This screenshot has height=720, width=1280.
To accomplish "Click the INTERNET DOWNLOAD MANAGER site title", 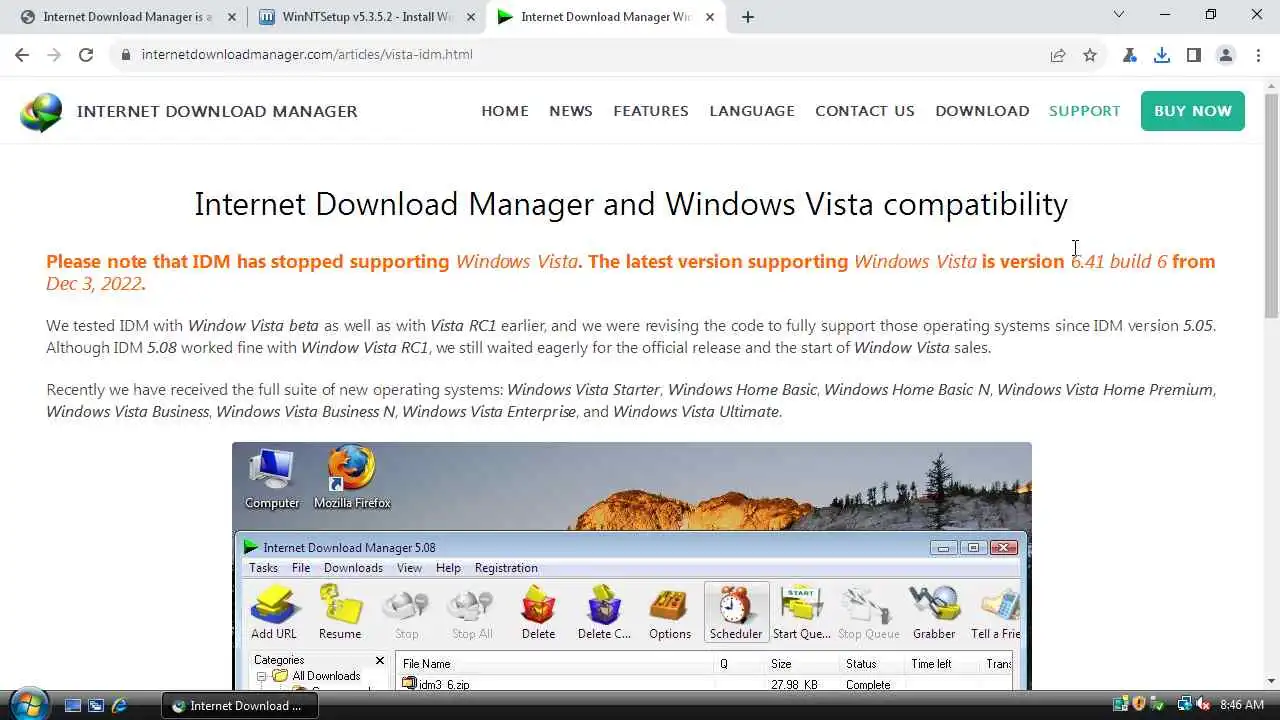I will tap(217, 111).
